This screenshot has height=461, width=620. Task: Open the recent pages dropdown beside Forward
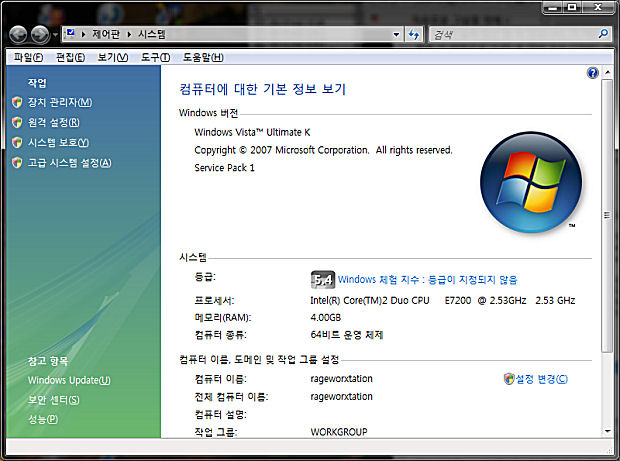55,35
